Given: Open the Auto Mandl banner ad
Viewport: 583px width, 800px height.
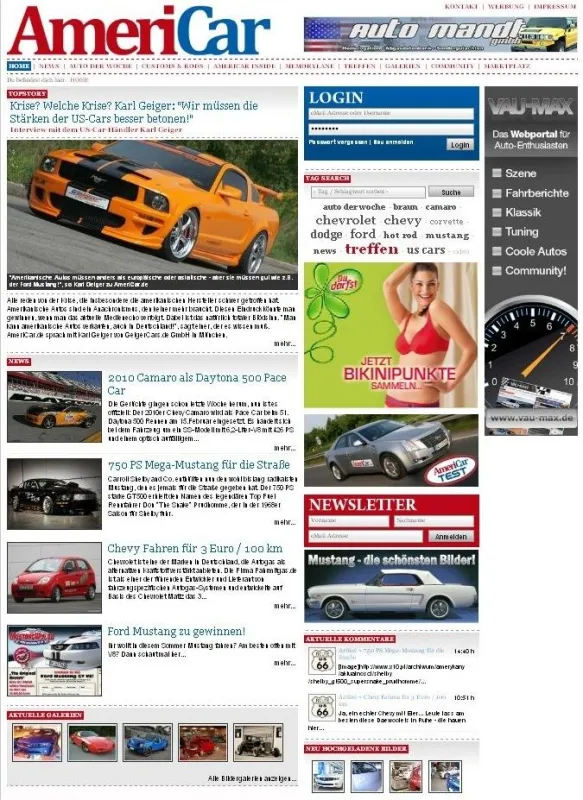Looking at the screenshot, I should click(x=441, y=34).
